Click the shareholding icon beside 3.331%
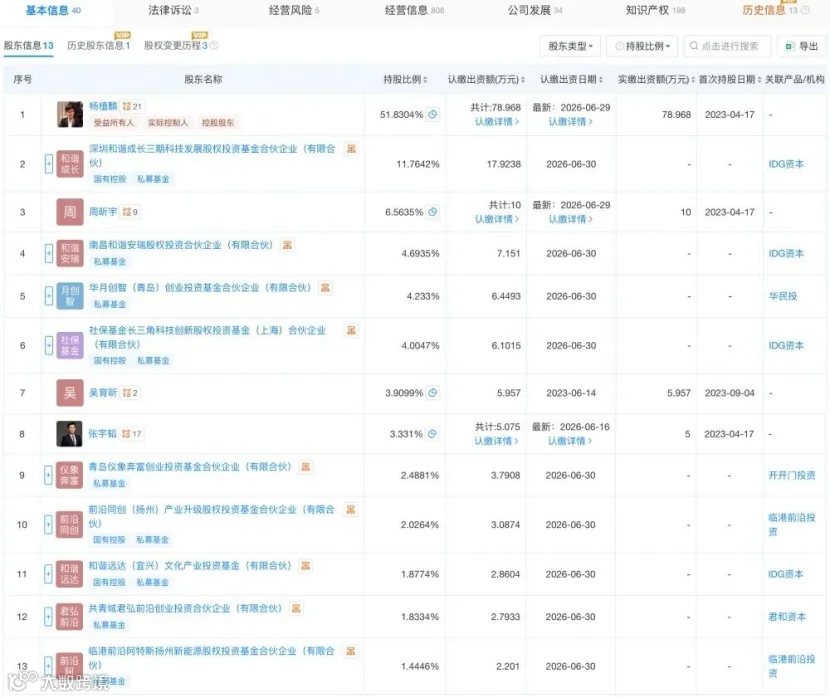 point(432,434)
